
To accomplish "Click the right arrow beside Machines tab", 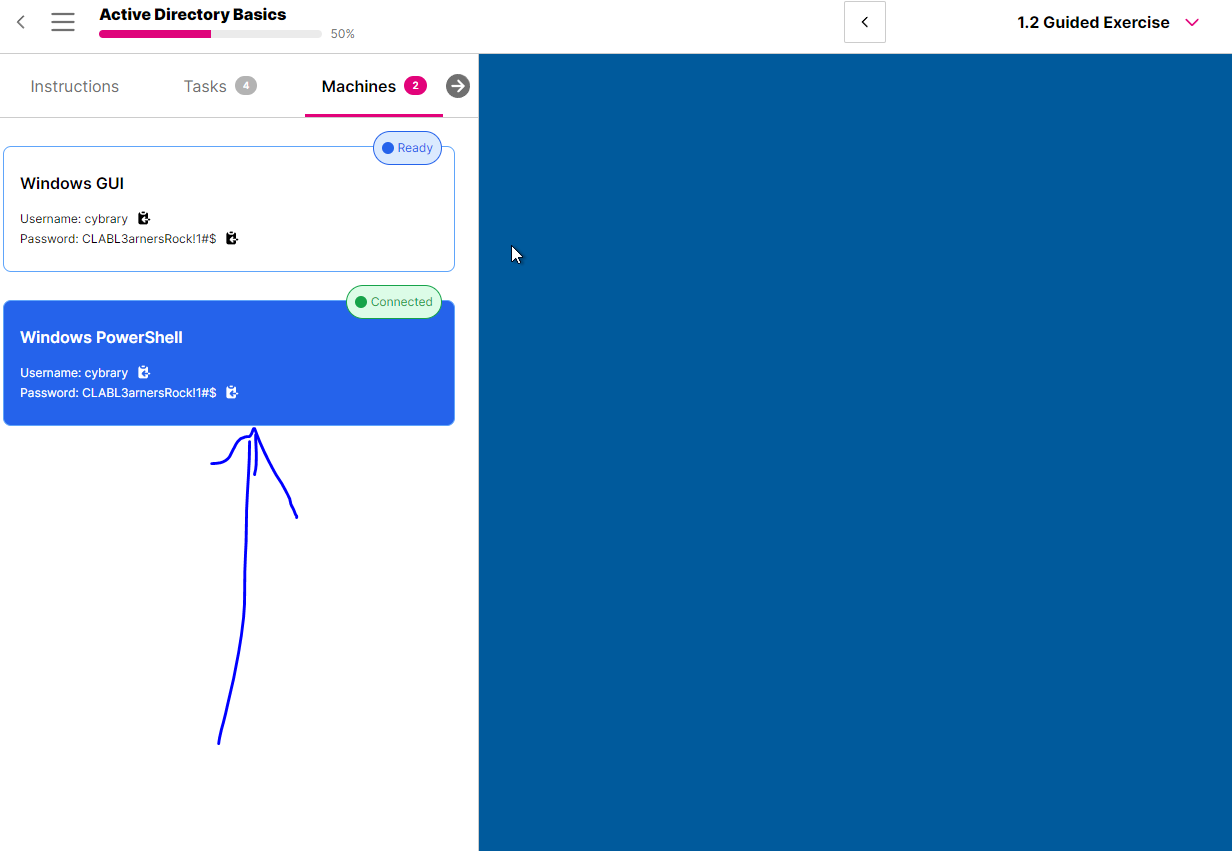I will point(458,86).
